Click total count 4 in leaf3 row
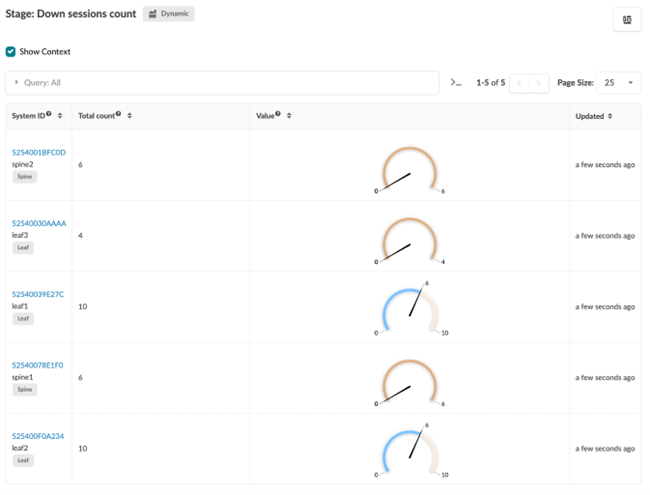The image size is (650, 495). click(x=80, y=235)
